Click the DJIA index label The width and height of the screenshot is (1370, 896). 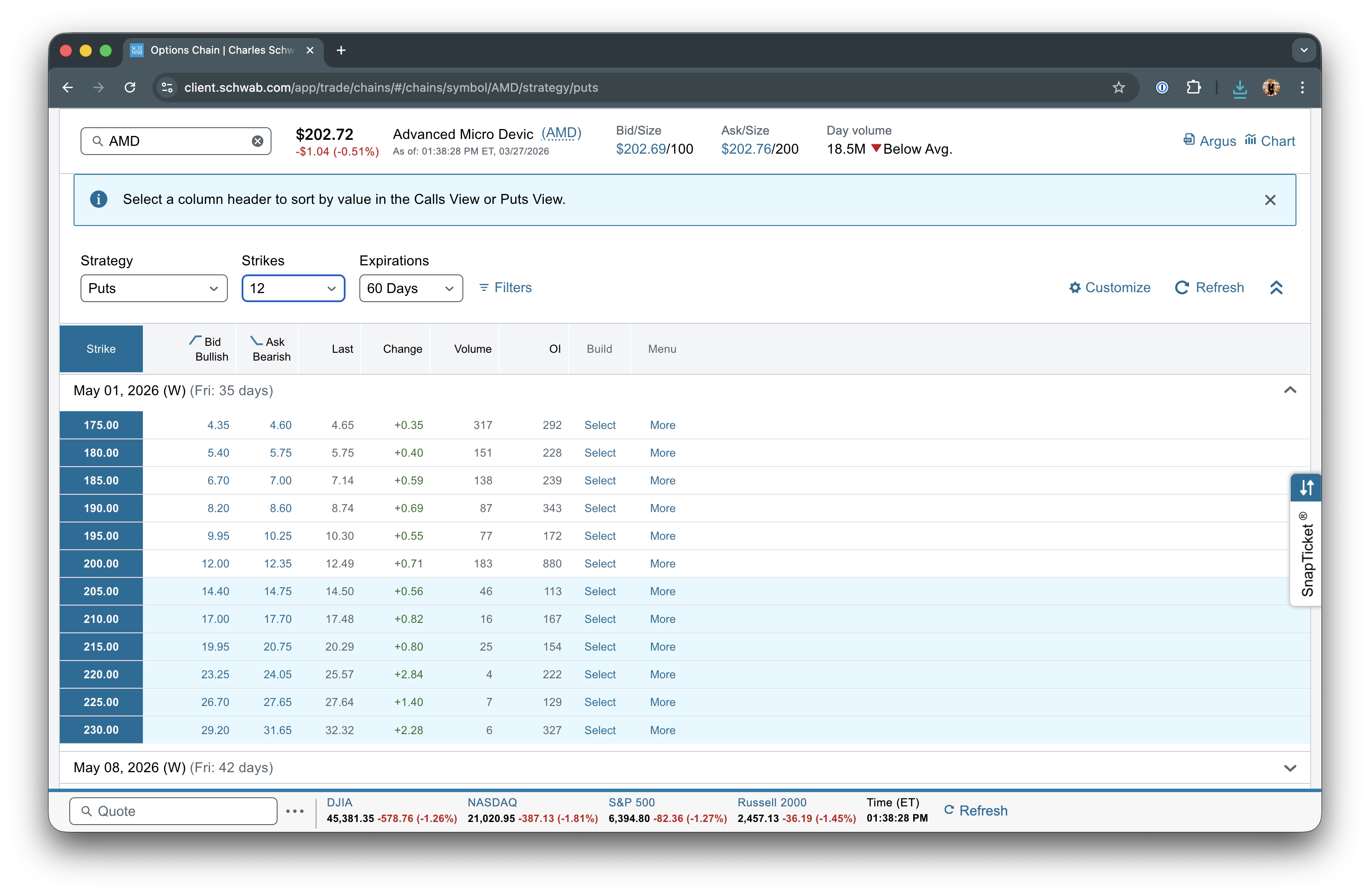click(339, 802)
